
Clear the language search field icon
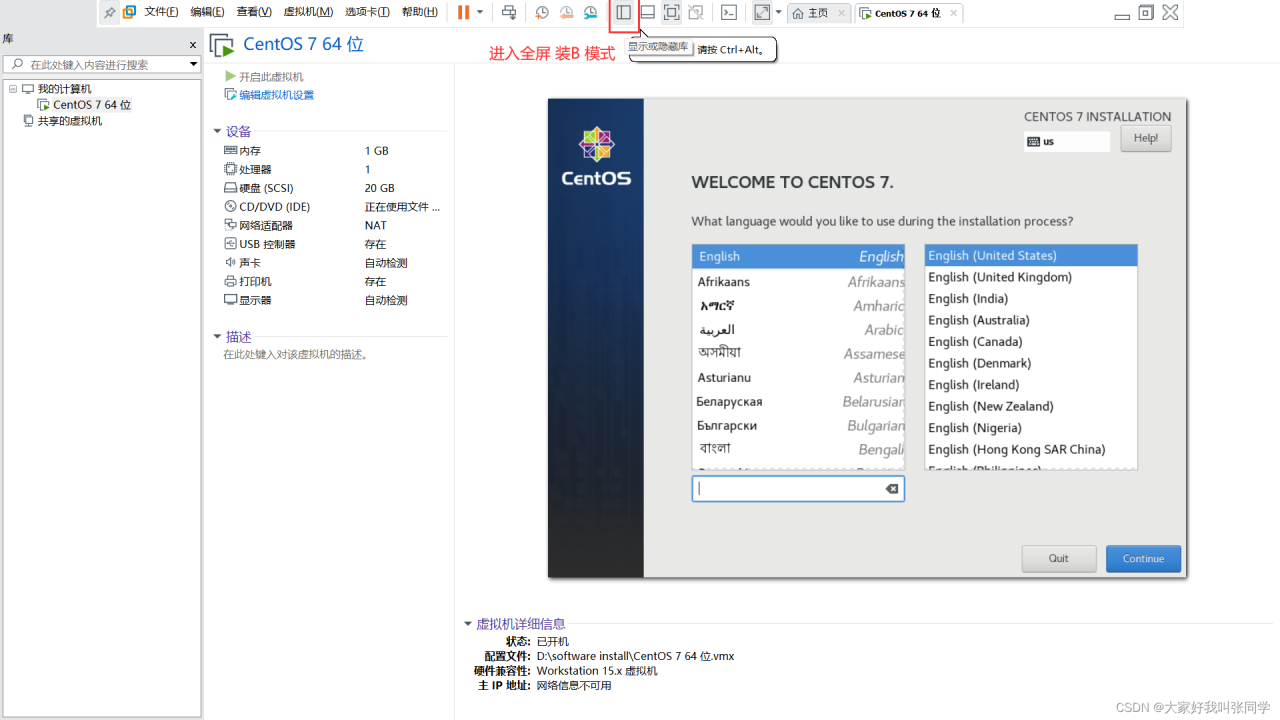[x=892, y=489]
